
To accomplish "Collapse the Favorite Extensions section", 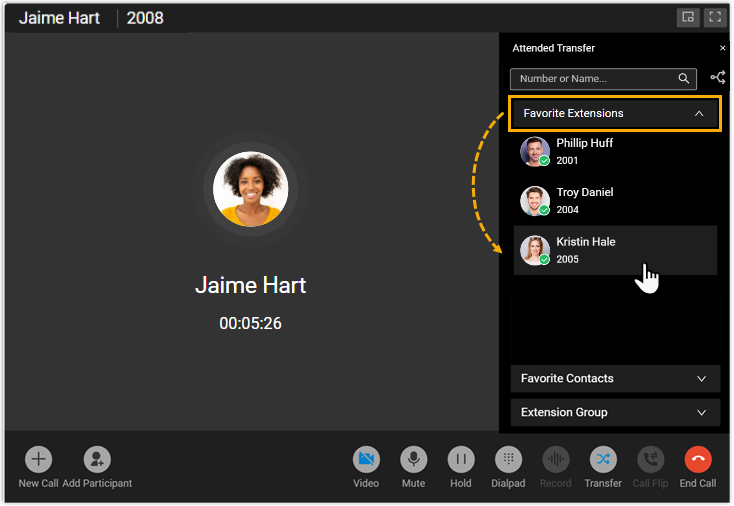I will pos(615,113).
